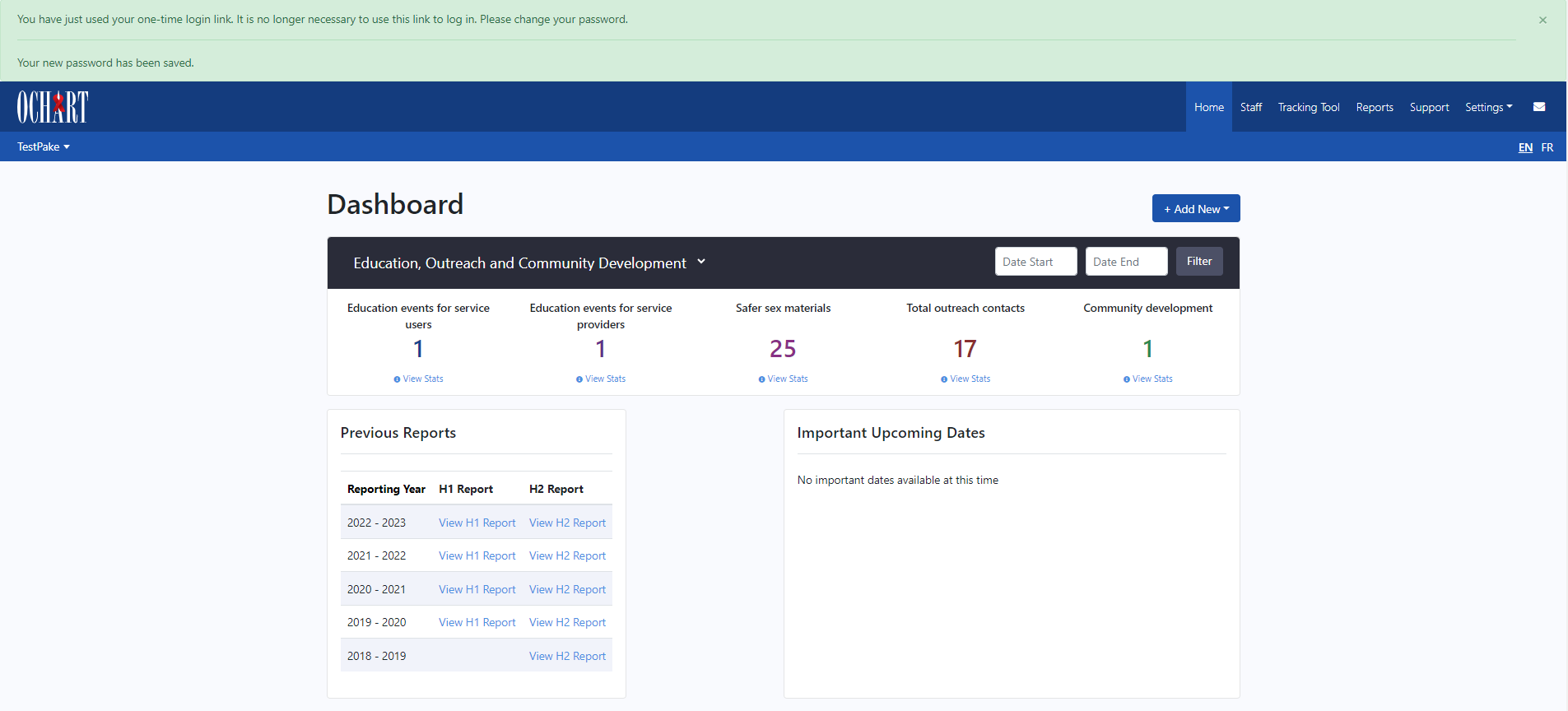Click the Total outreach contacts value 17
This screenshot has width=1568, height=711.
pos(965,349)
